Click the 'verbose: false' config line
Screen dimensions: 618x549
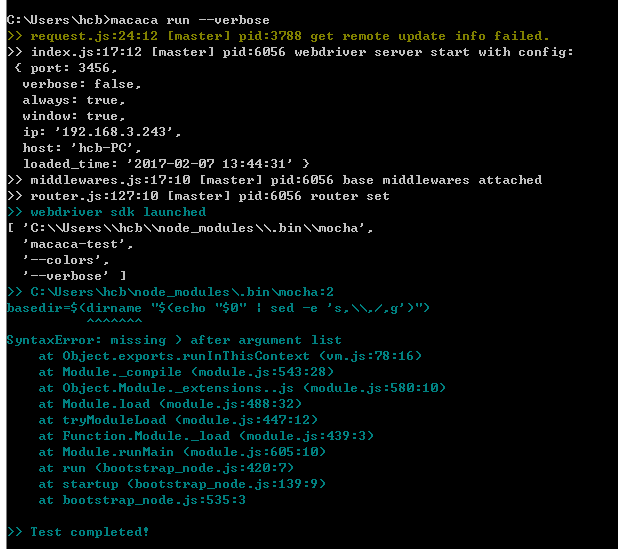[82, 84]
